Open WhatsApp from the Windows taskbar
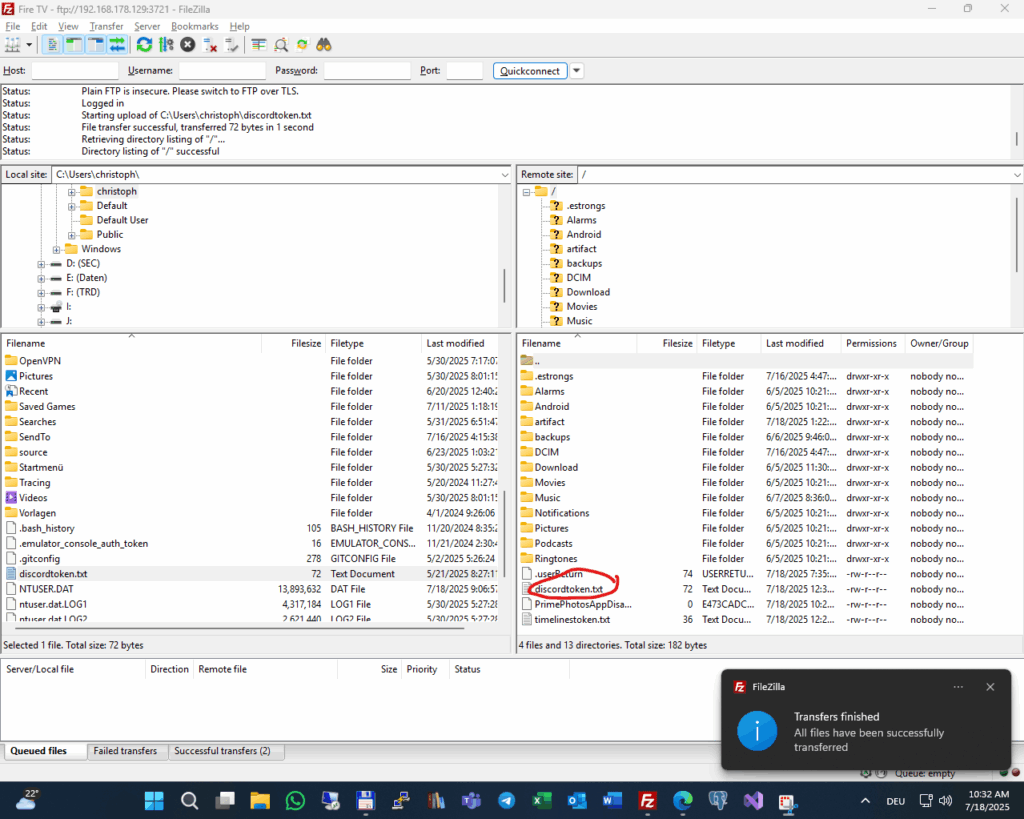The height and width of the screenshot is (819, 1024). pyautogui.click(x=295, y=800)
